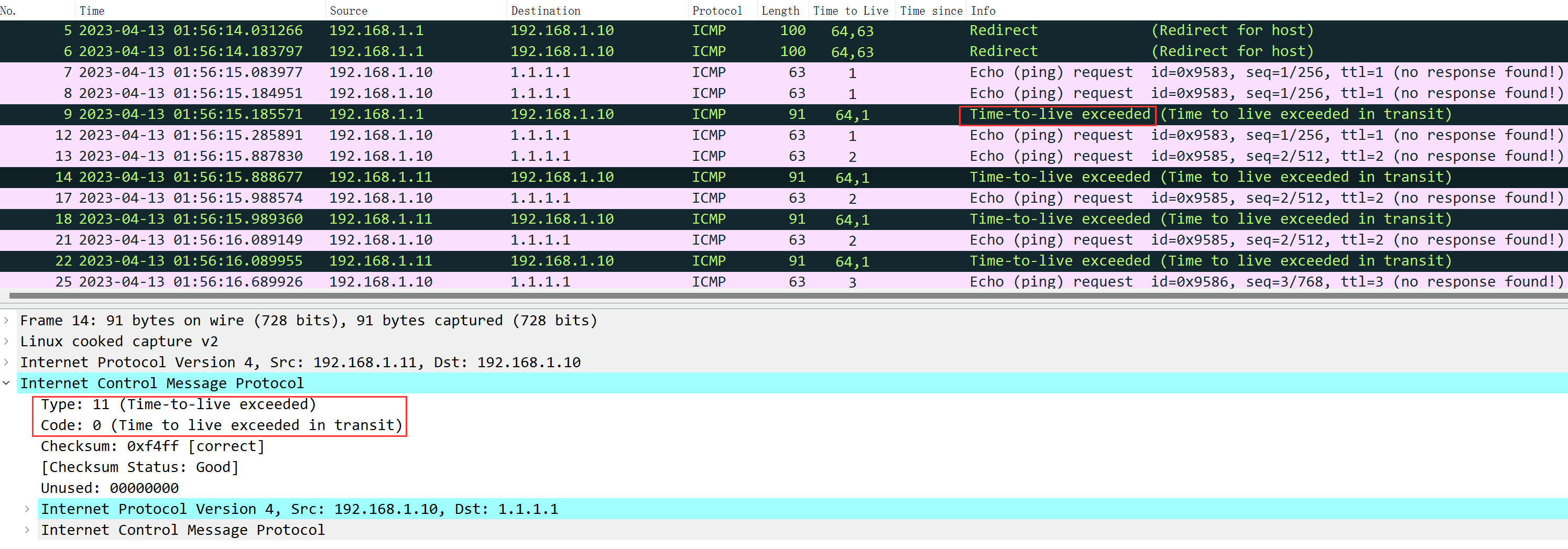Select packet number 6 Redirect row

(784, 51)
